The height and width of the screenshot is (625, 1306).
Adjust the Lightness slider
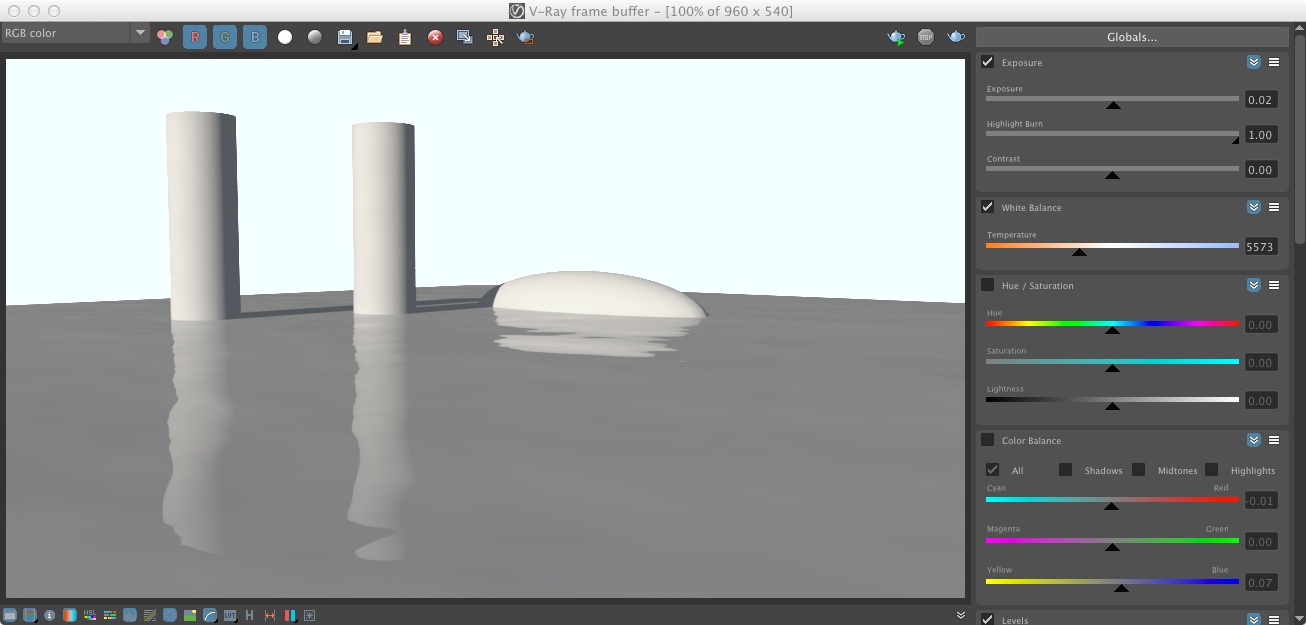1112,401
